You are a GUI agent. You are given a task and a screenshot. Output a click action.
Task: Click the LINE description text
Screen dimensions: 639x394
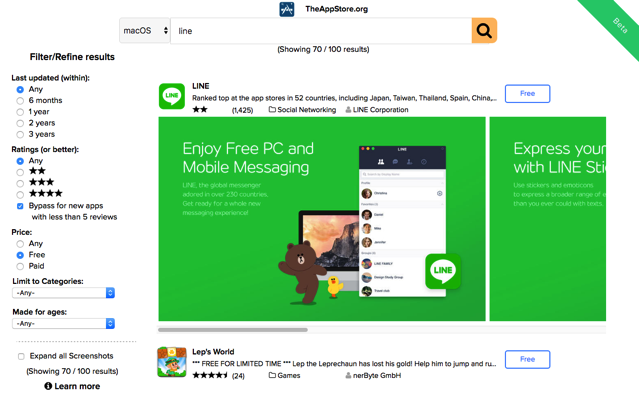tap(344, 98)
